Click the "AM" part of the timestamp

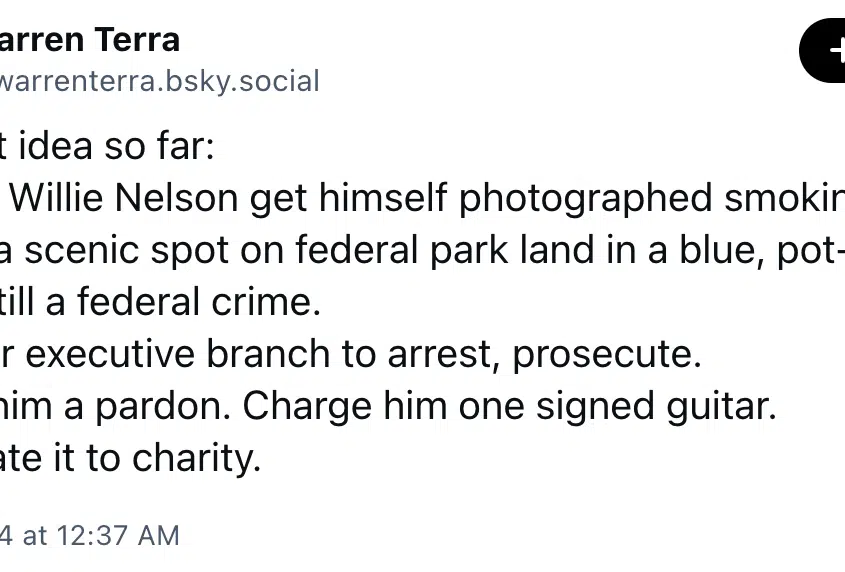[158, 535]
